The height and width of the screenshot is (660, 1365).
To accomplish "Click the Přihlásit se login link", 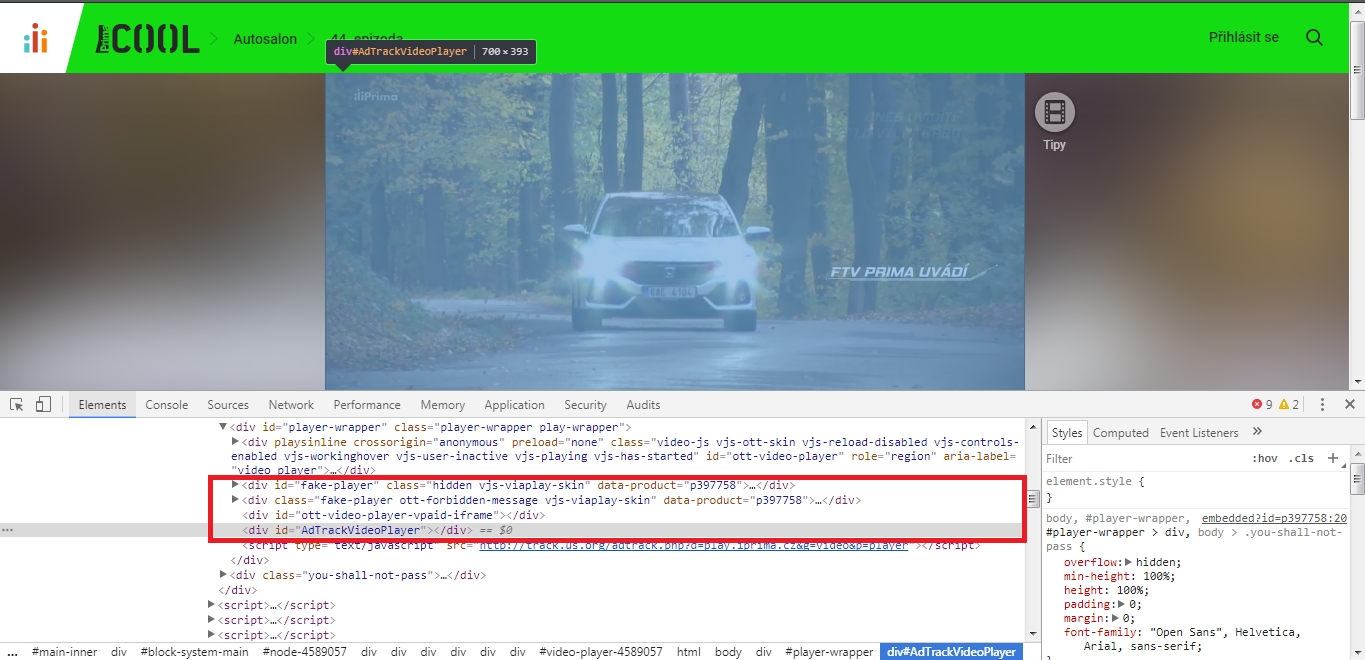I will click(x=1244, y=38).
